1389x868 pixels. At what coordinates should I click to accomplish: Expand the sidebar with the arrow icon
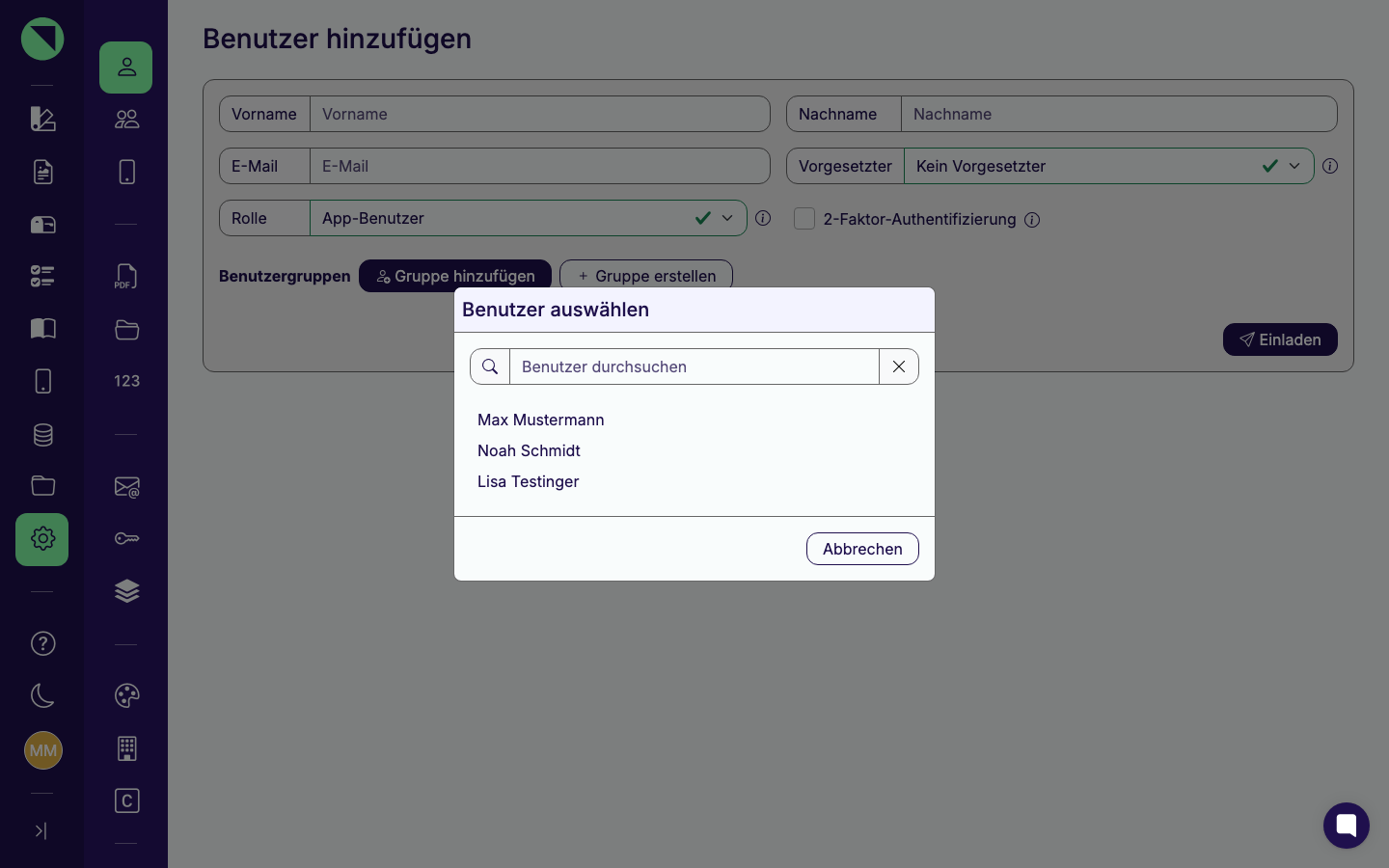coord(41,830)
